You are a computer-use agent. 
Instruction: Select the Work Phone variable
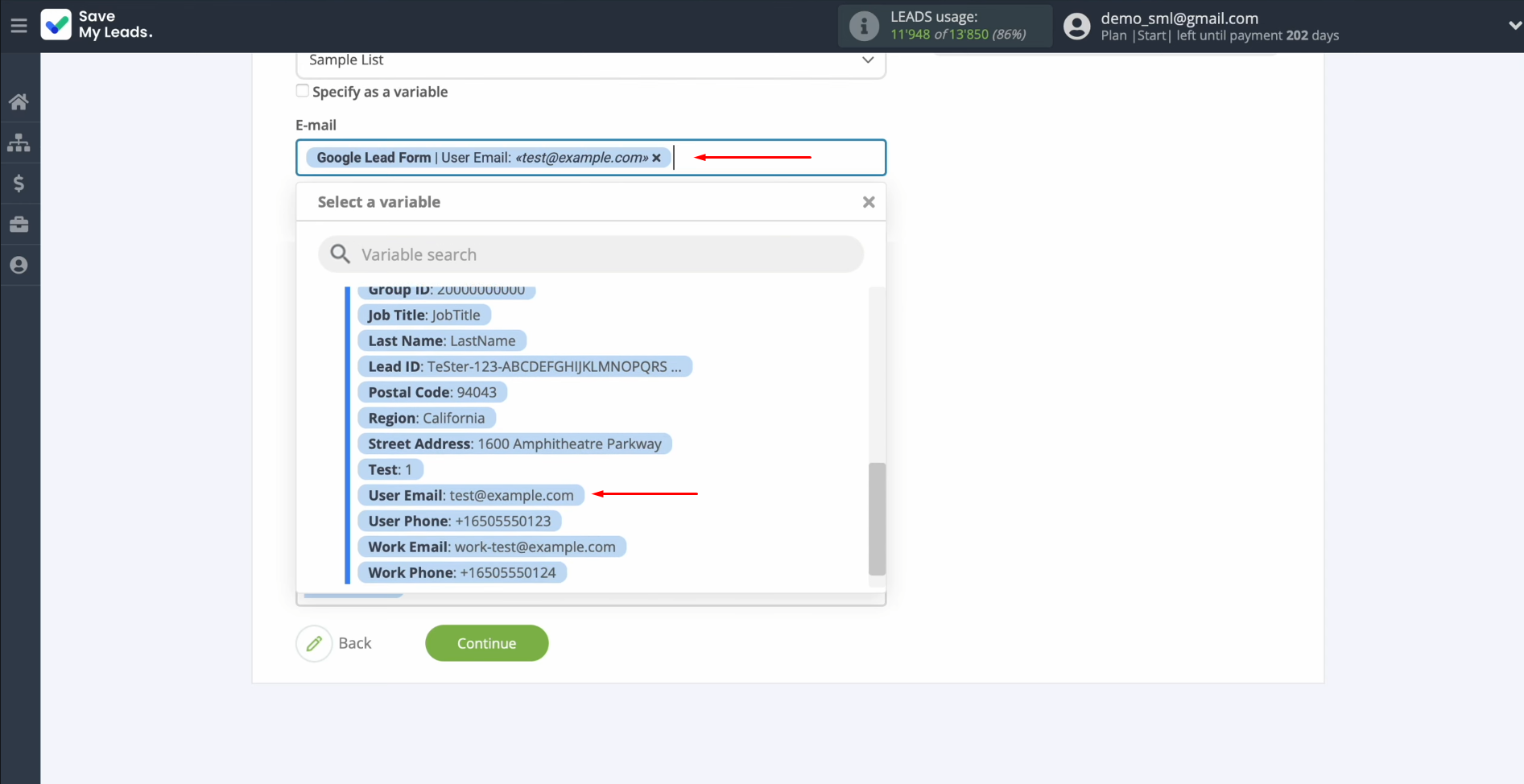click(x=462, y=573)
